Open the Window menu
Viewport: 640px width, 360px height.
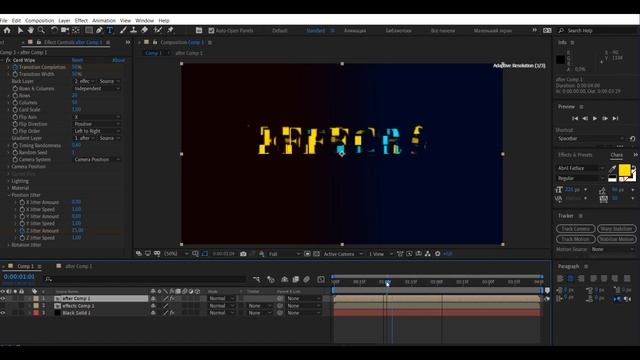coord(144,20)
